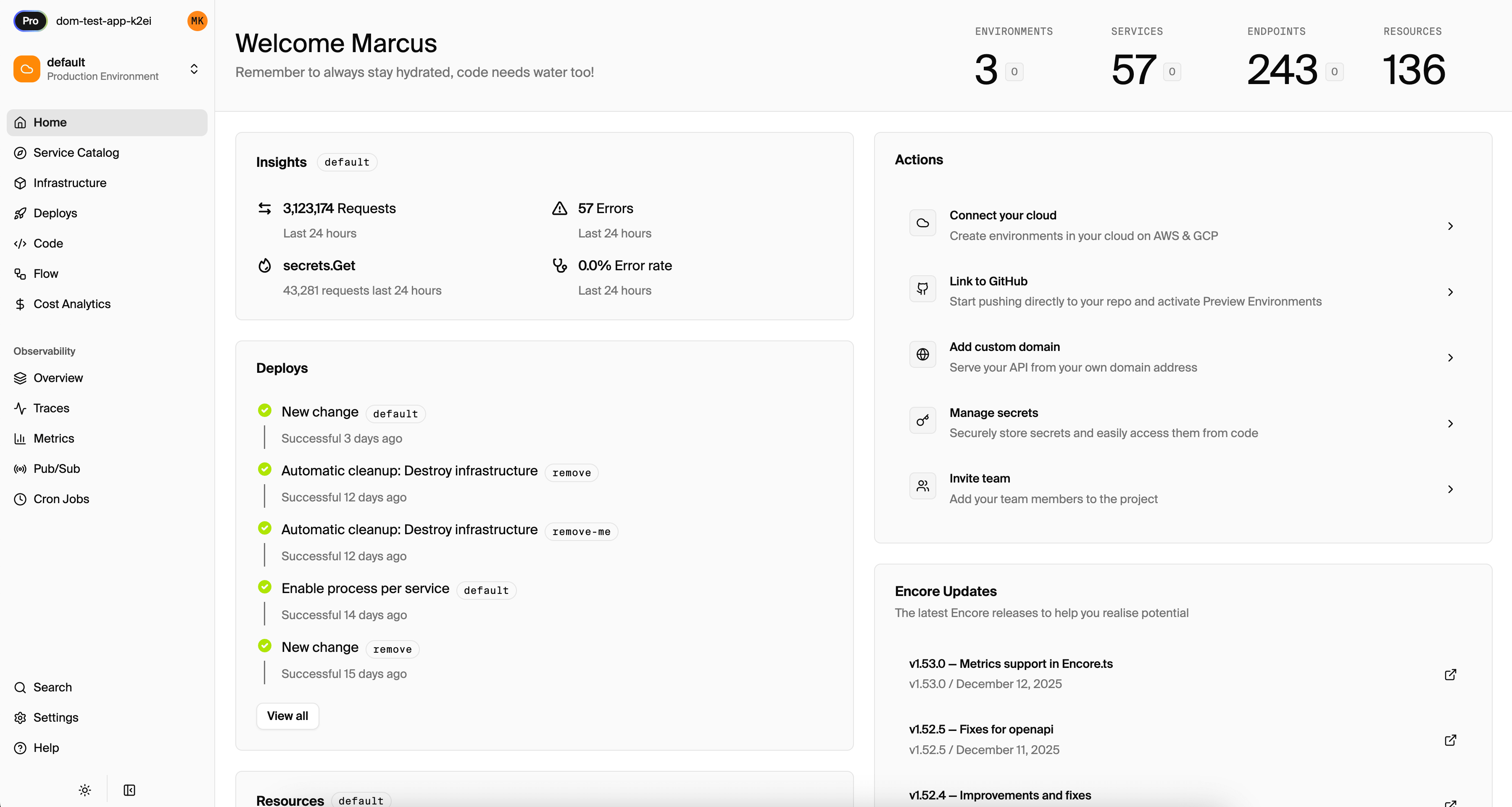This screenshot has height=807, width=1512.
Task: Open the Search input
Action: (52, 687)
